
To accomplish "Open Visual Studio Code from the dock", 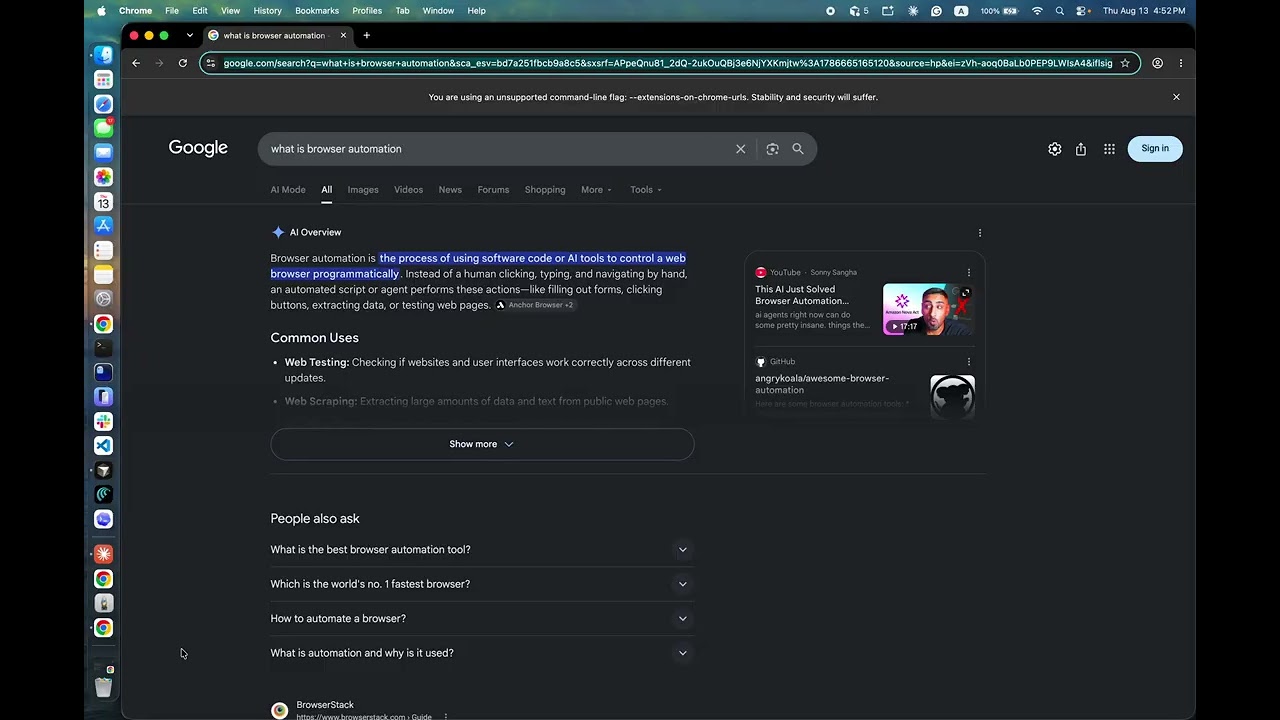I will point(103,445).
